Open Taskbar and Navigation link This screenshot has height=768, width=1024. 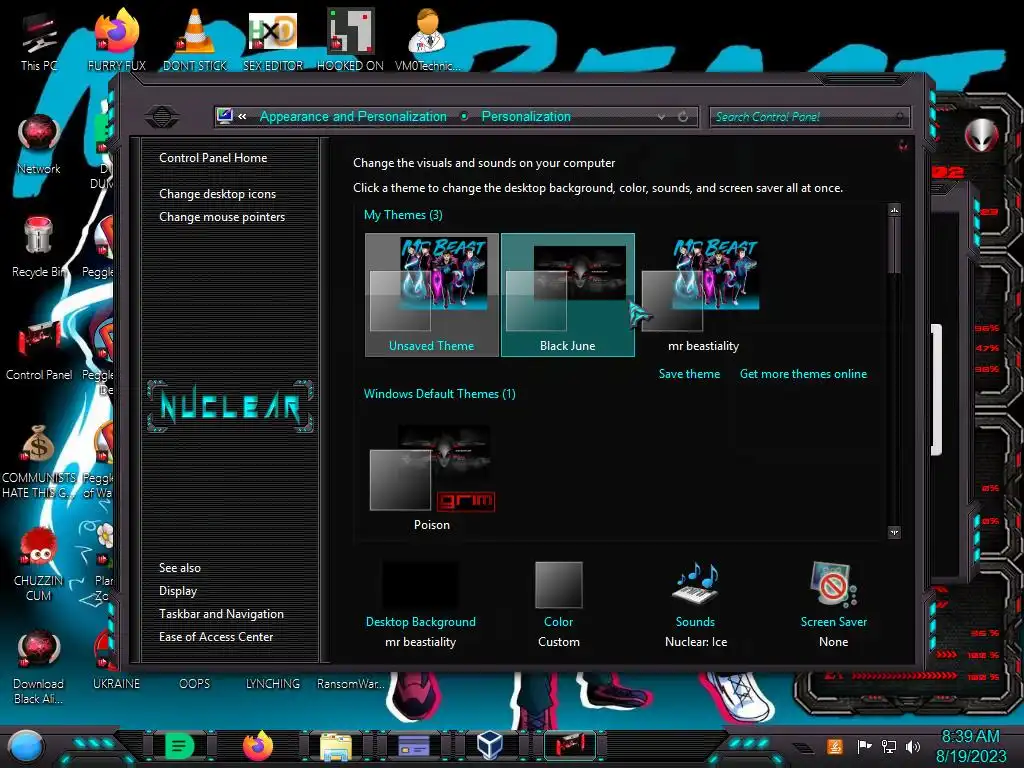click(x=221, y=614)
